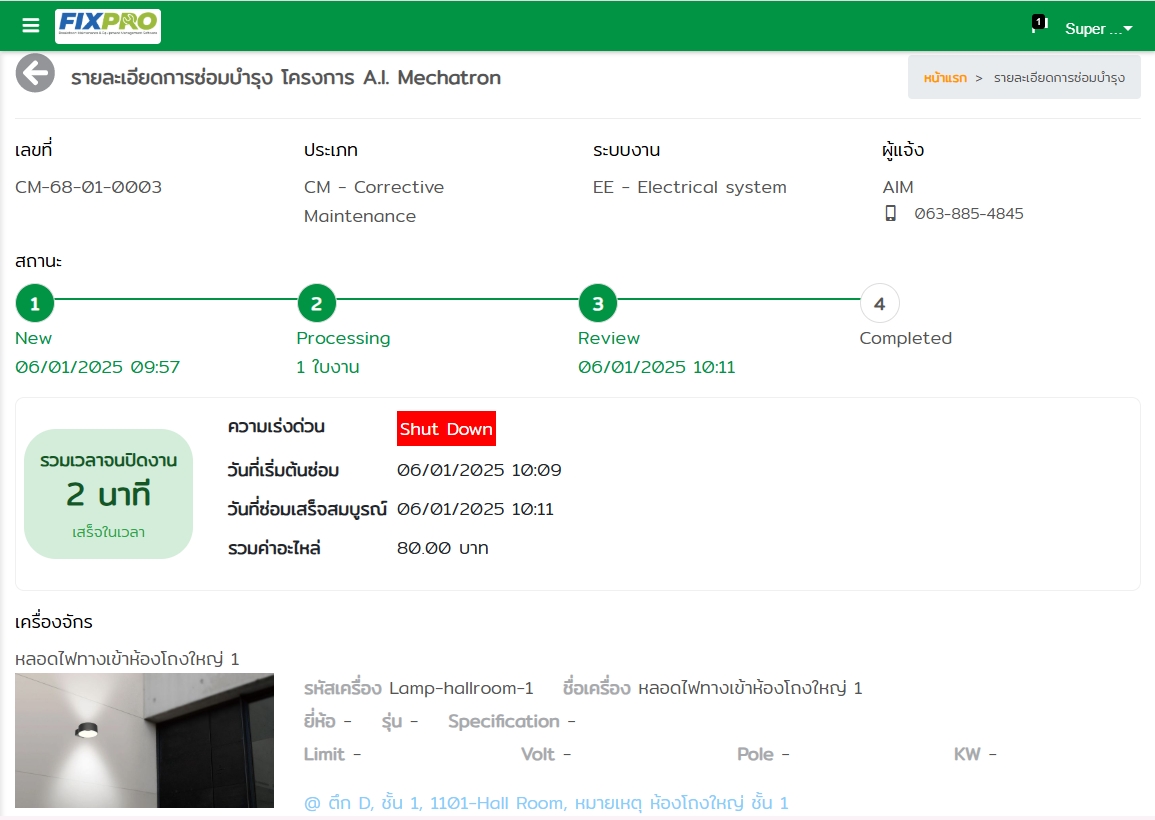Click the FIXPRO logo
Image resolution: width=1155 pixels, height=820 pixels.
(x=108, y=26)
